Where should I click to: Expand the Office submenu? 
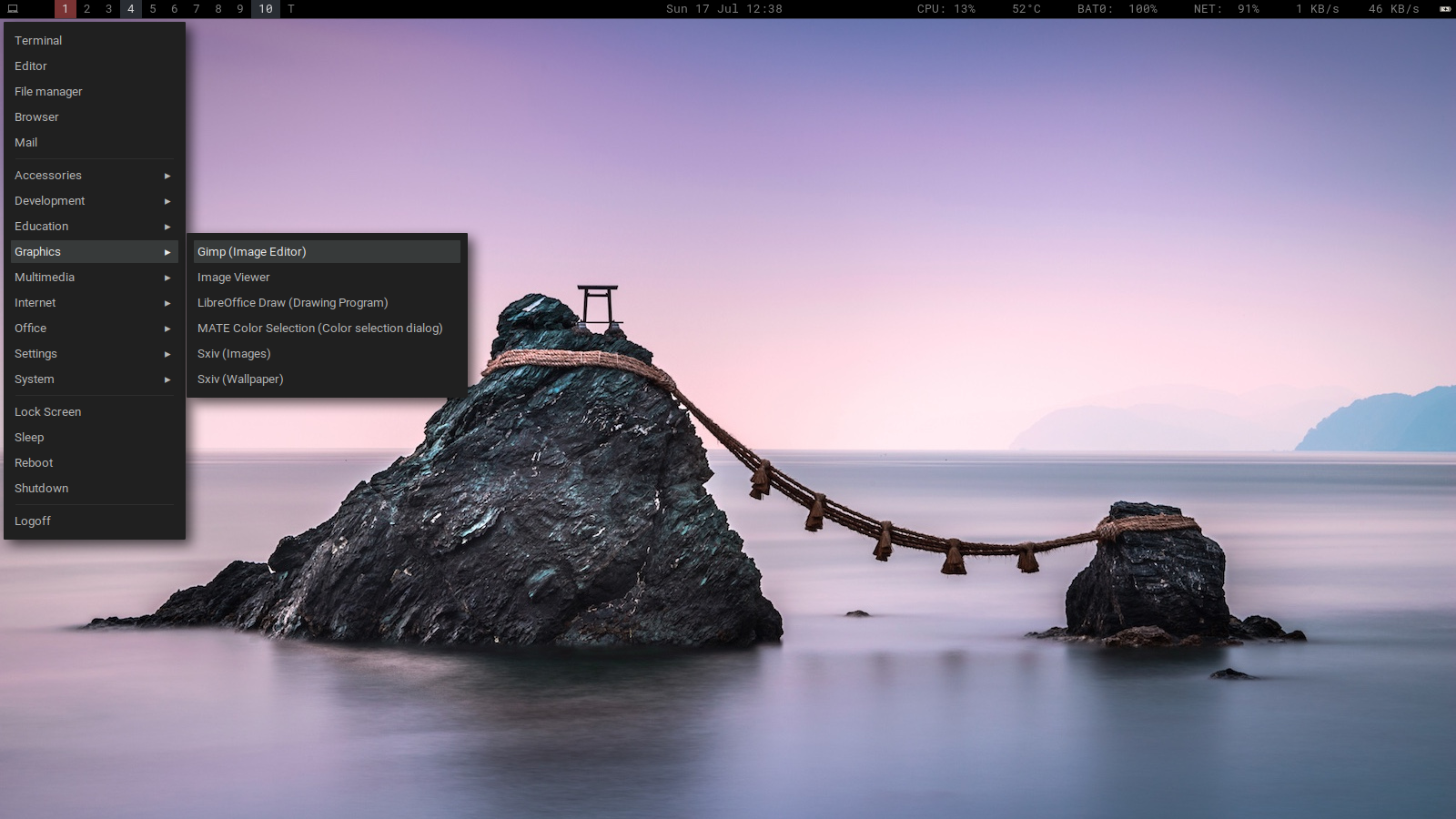pyautogui.click(x=95, y=329)
